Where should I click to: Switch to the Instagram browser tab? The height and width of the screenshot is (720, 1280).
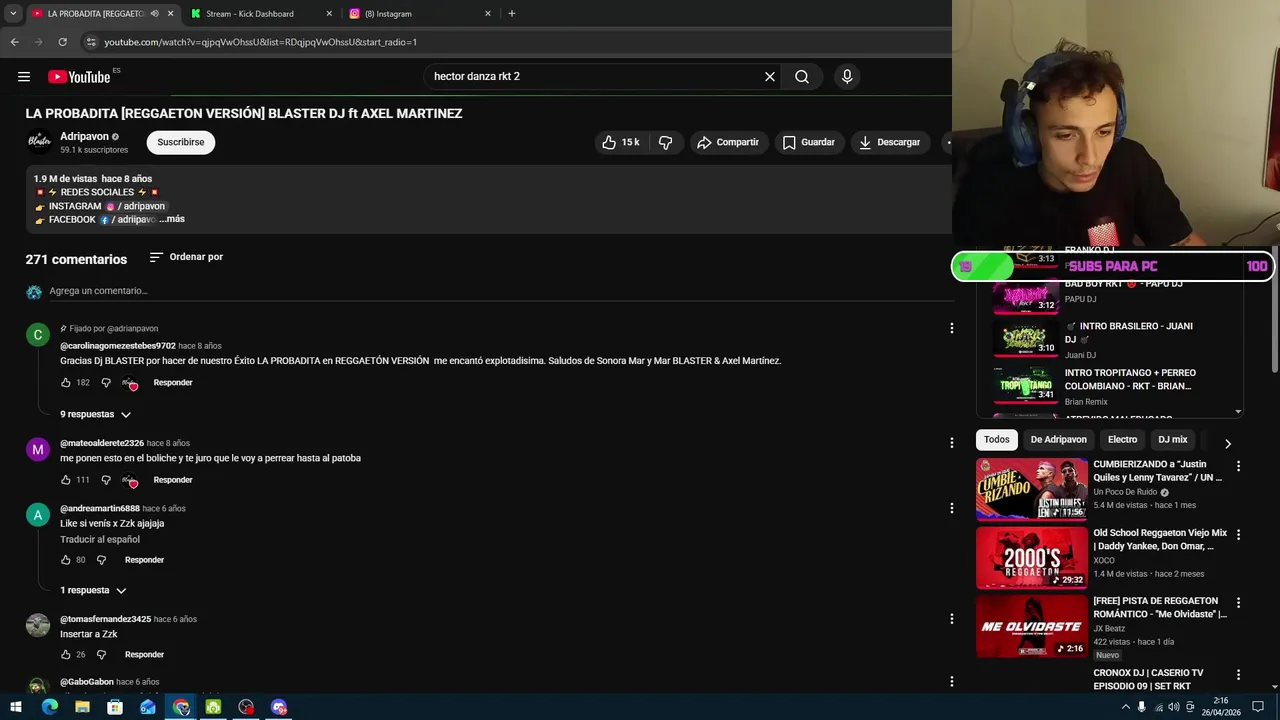(420, 14)
